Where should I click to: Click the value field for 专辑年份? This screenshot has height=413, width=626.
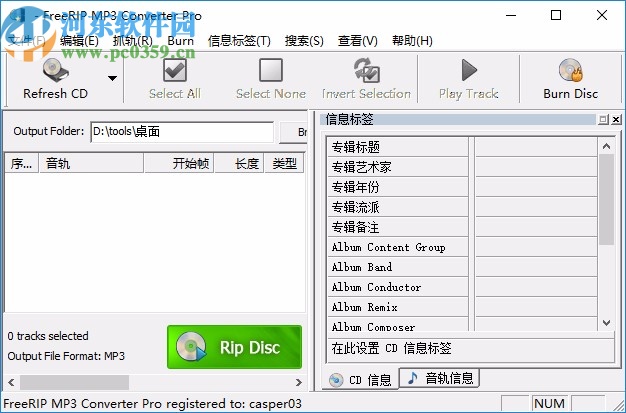[x=536, y=187]
